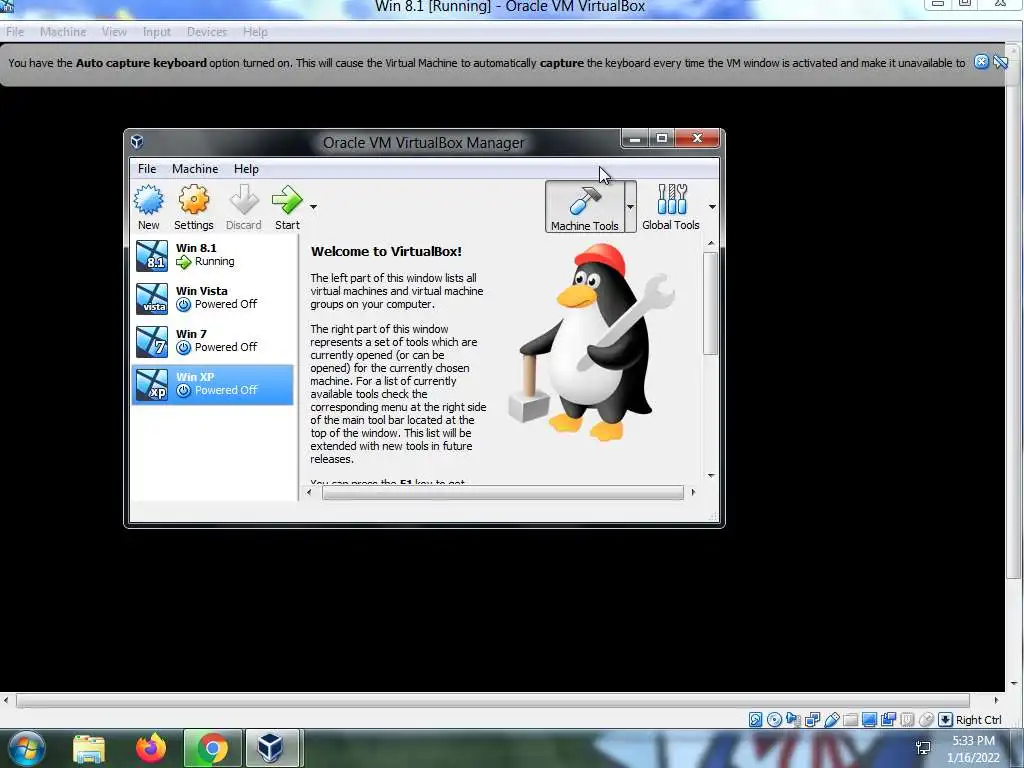Click the VirtualBox cube title bar icon
1024x768 pixels.
tap(137, 142)
